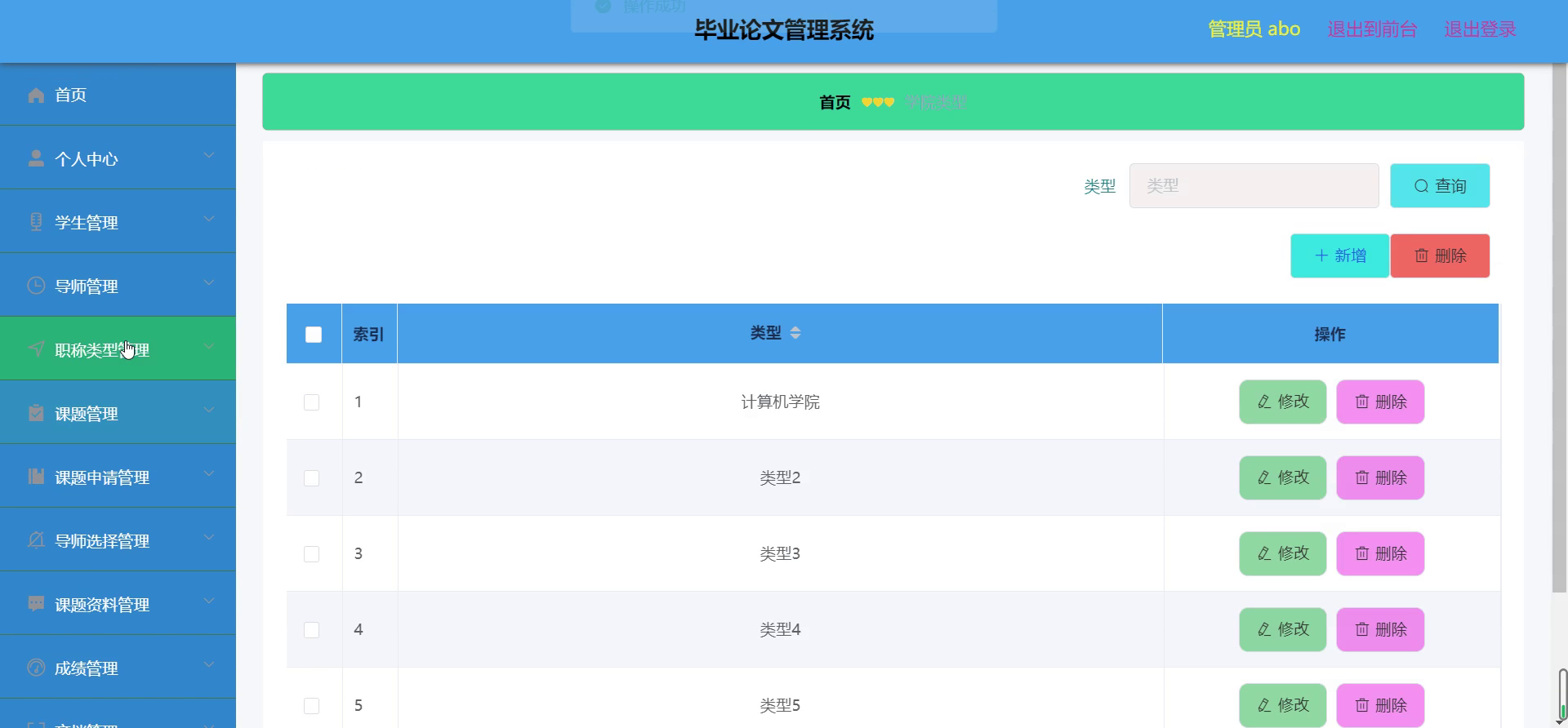Click the icon beside 课题申请管理

(x=36, y=477)
